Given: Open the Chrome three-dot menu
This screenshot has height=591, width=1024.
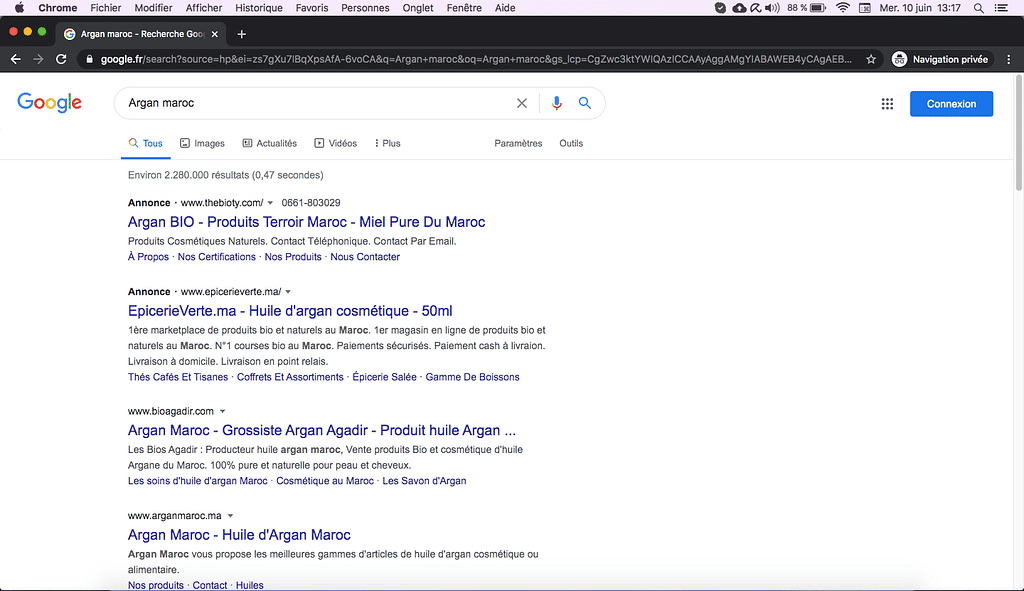Looking at the screenshot, I should coord(1007,59).
